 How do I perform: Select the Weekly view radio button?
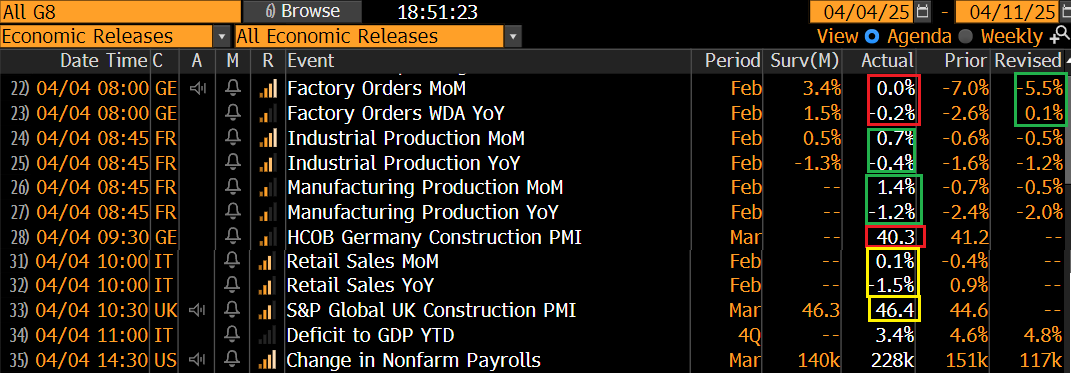click(x=965, y=37)
